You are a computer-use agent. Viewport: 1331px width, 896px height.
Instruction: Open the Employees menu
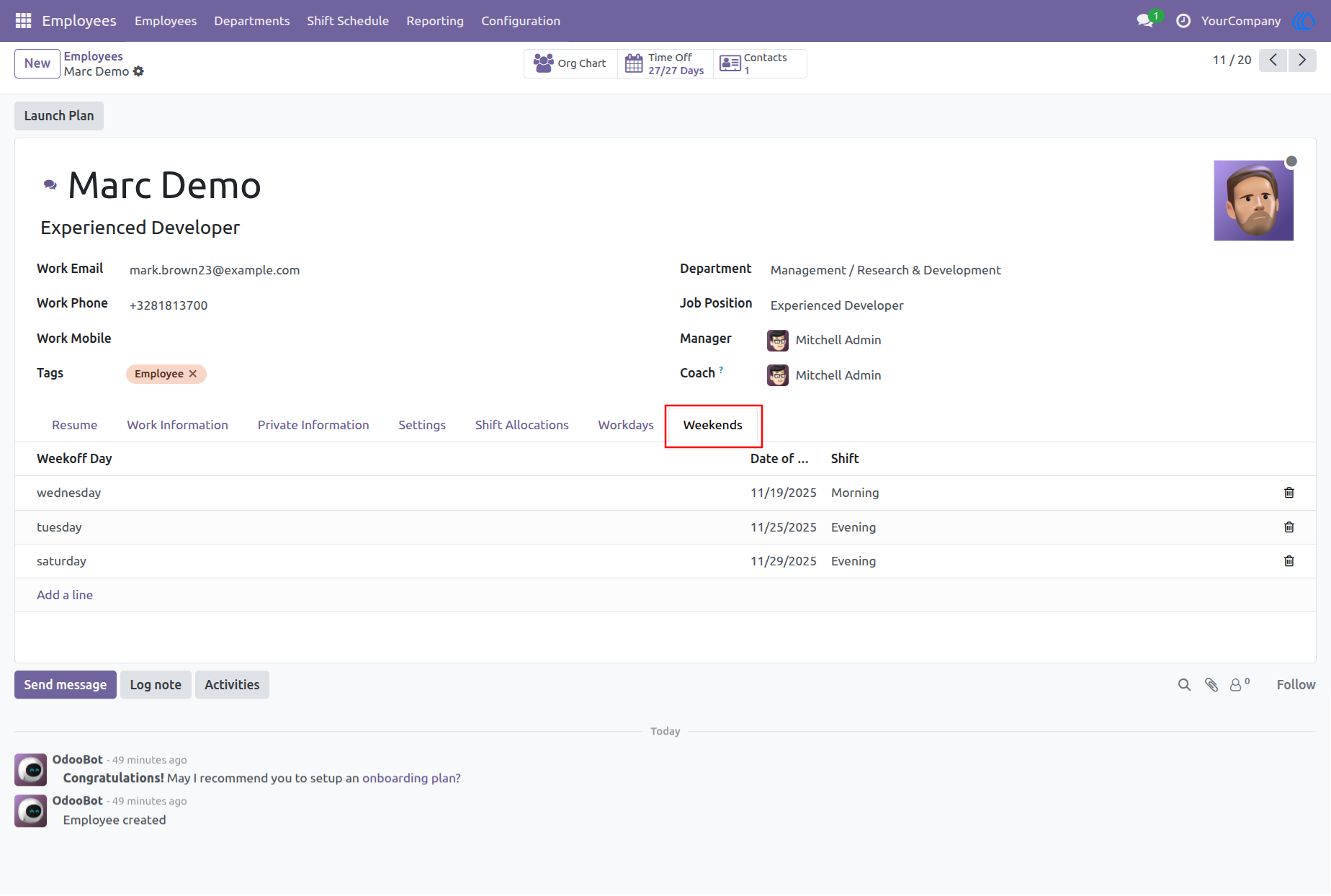(x=166, y=21)
